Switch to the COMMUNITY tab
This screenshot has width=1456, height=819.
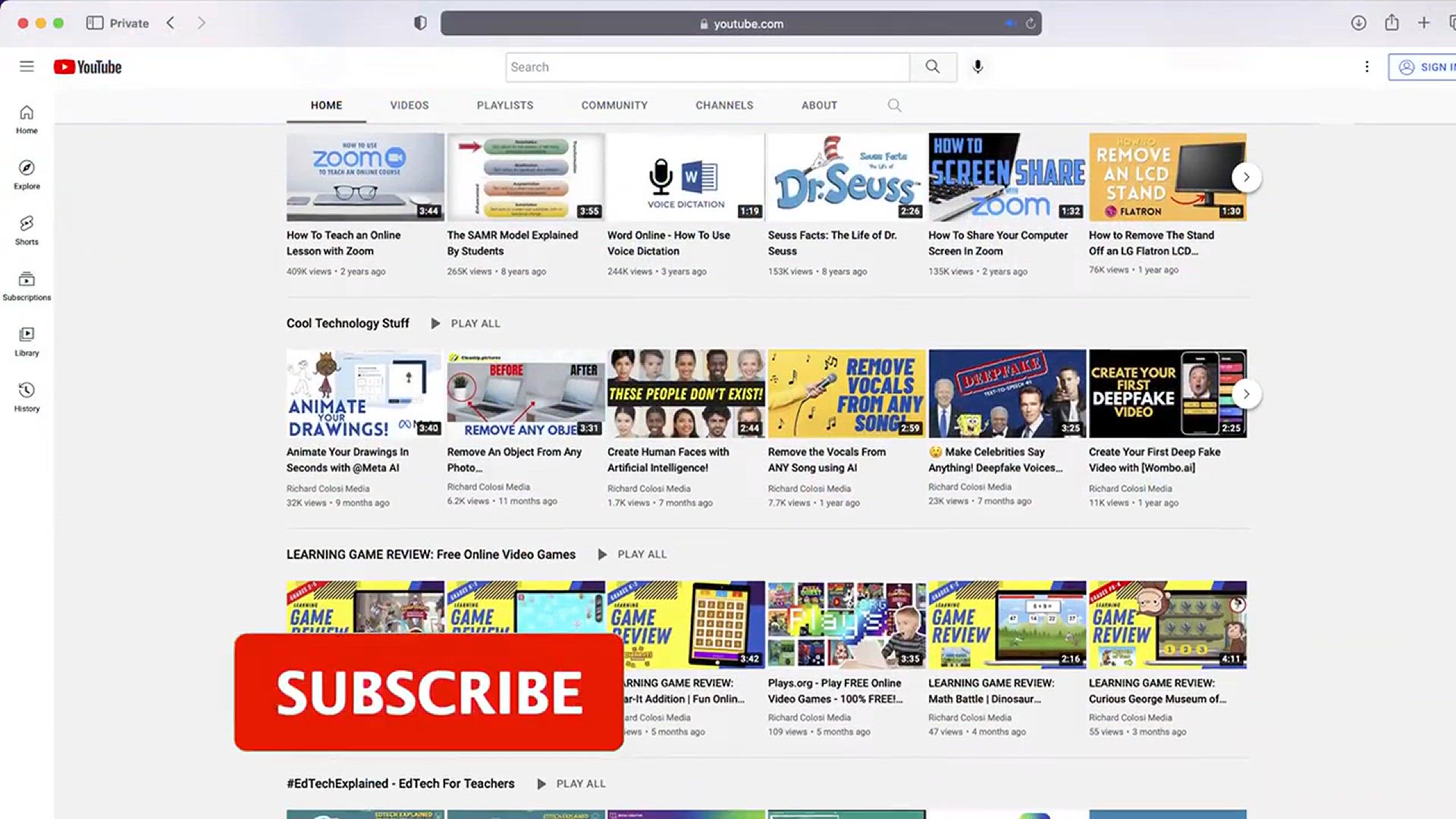click(614, 105)
